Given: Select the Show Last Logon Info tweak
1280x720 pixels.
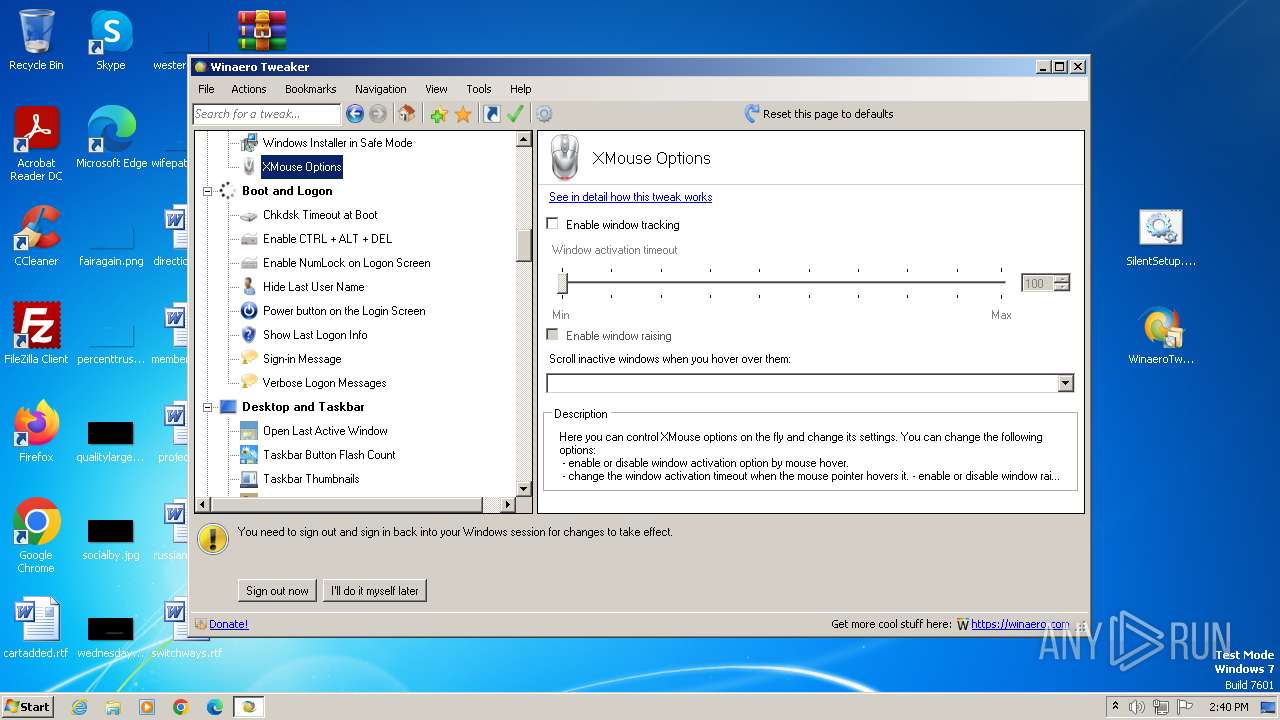Looking at the screenshot, I should (315, 335).
